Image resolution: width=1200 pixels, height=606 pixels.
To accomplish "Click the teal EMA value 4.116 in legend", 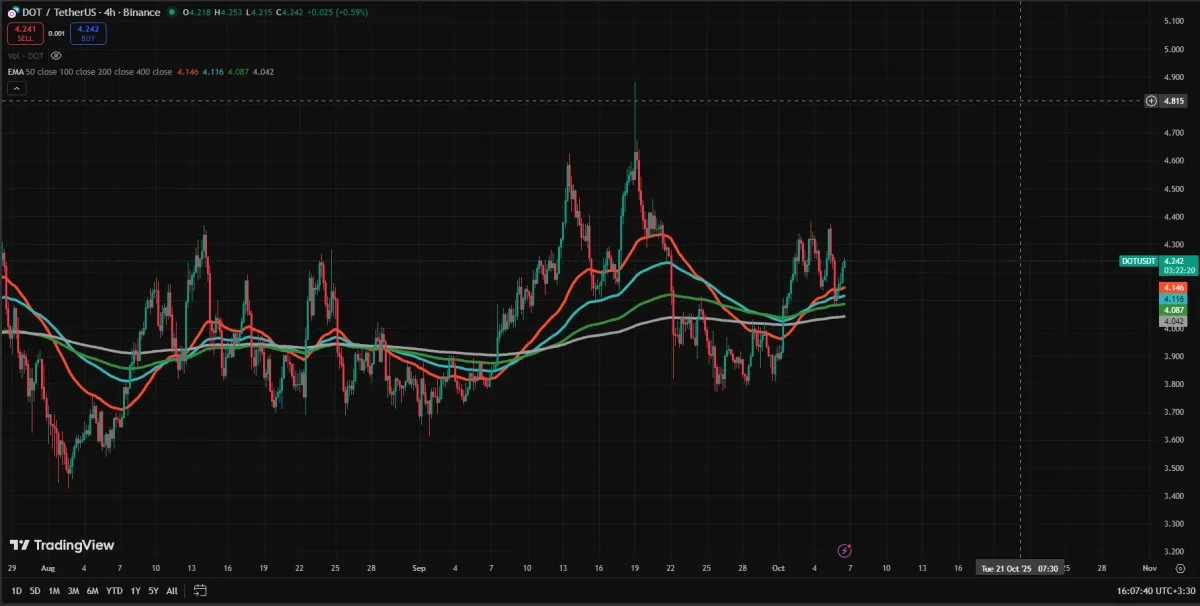I will (x=213, y=72).
